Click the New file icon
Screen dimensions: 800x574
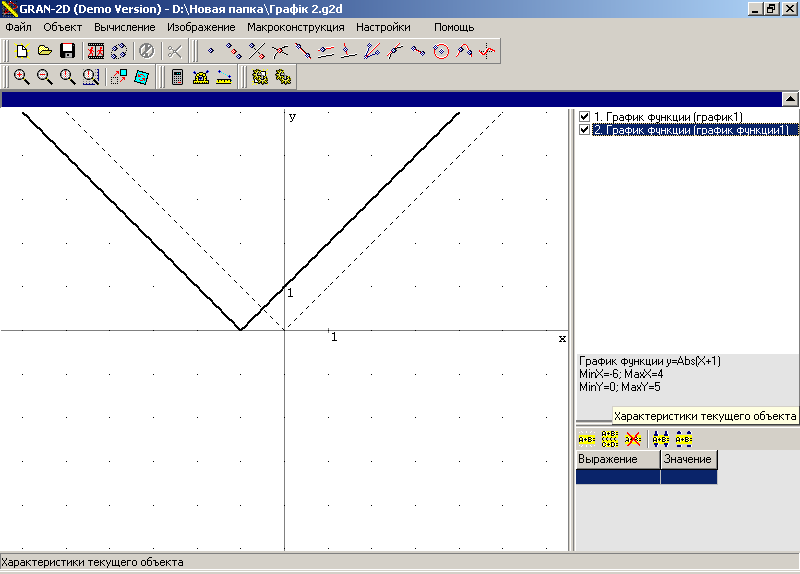(x=21, y=51)
